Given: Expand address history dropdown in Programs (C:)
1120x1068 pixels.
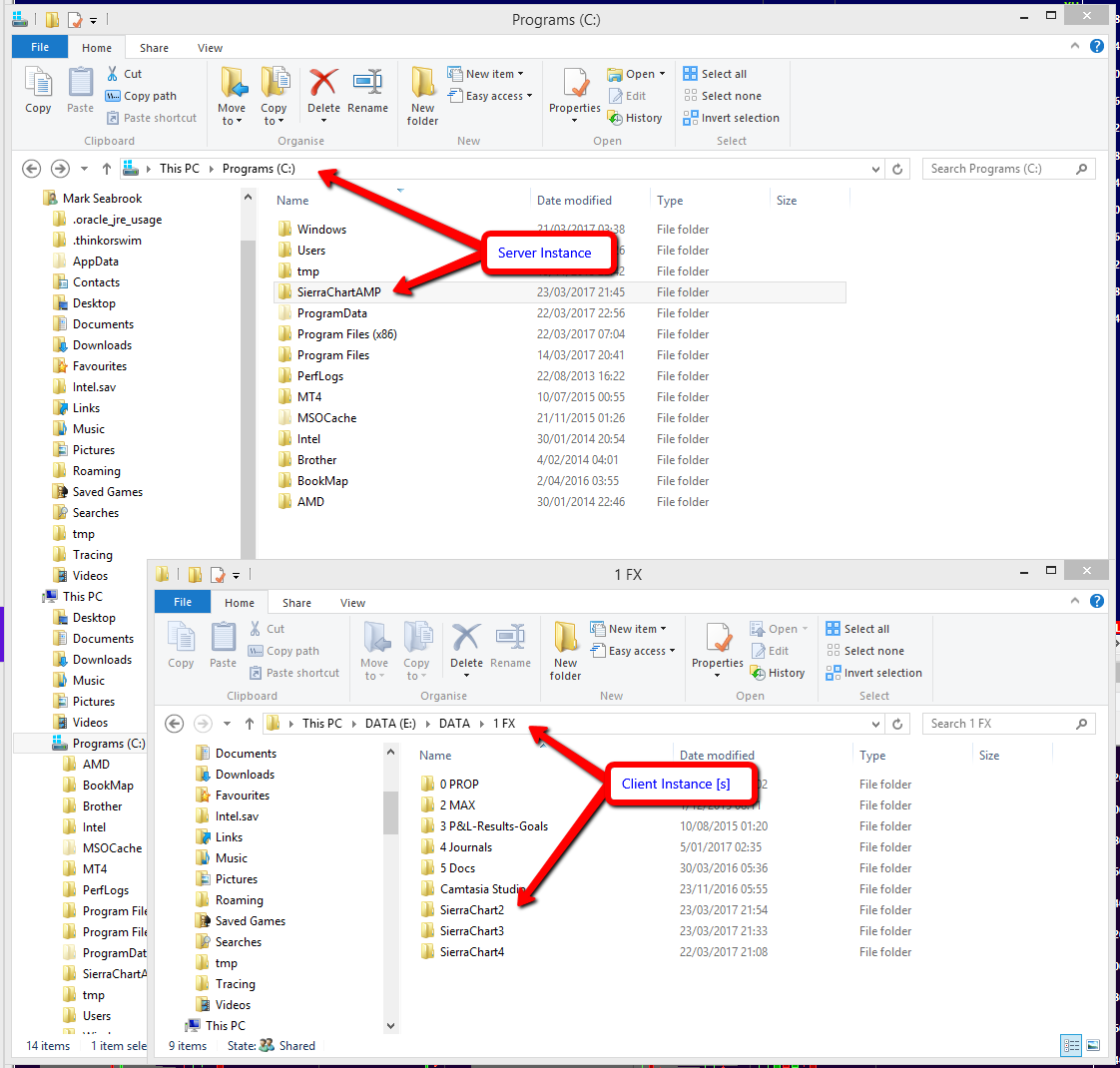Looking at the screenshot, I should click(x=875, y=170).
